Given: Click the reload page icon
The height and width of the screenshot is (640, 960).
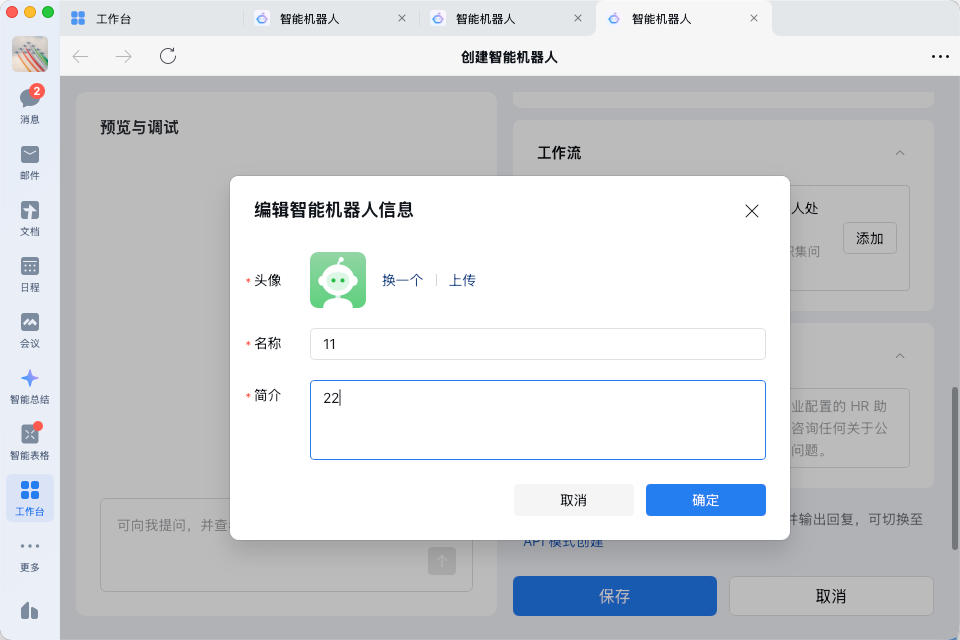Looking at the screenshot, I should tap(168, 56).
